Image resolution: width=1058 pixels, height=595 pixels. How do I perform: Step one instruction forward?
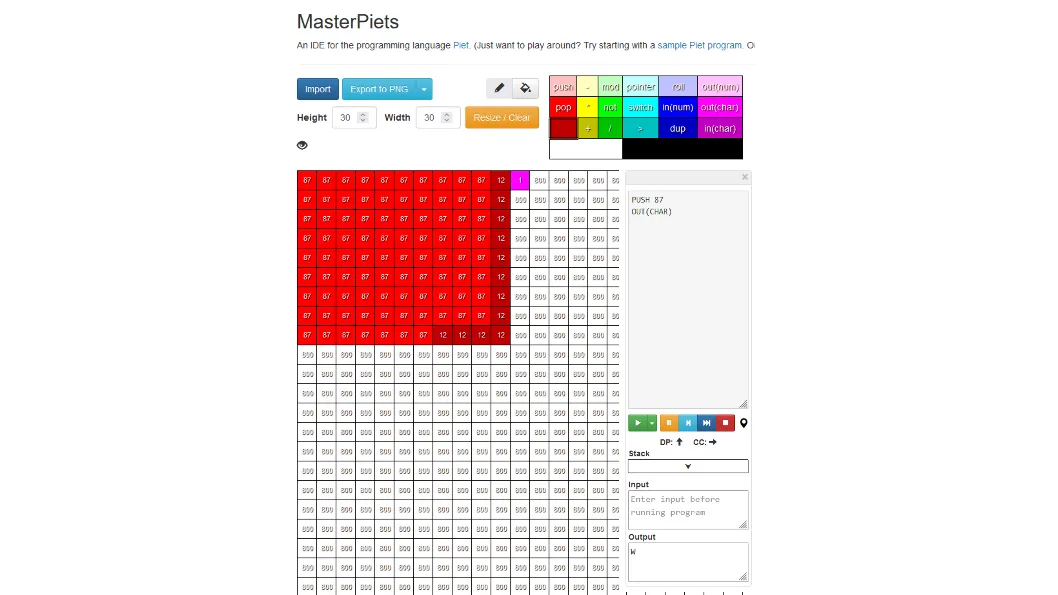coord(688,423)
